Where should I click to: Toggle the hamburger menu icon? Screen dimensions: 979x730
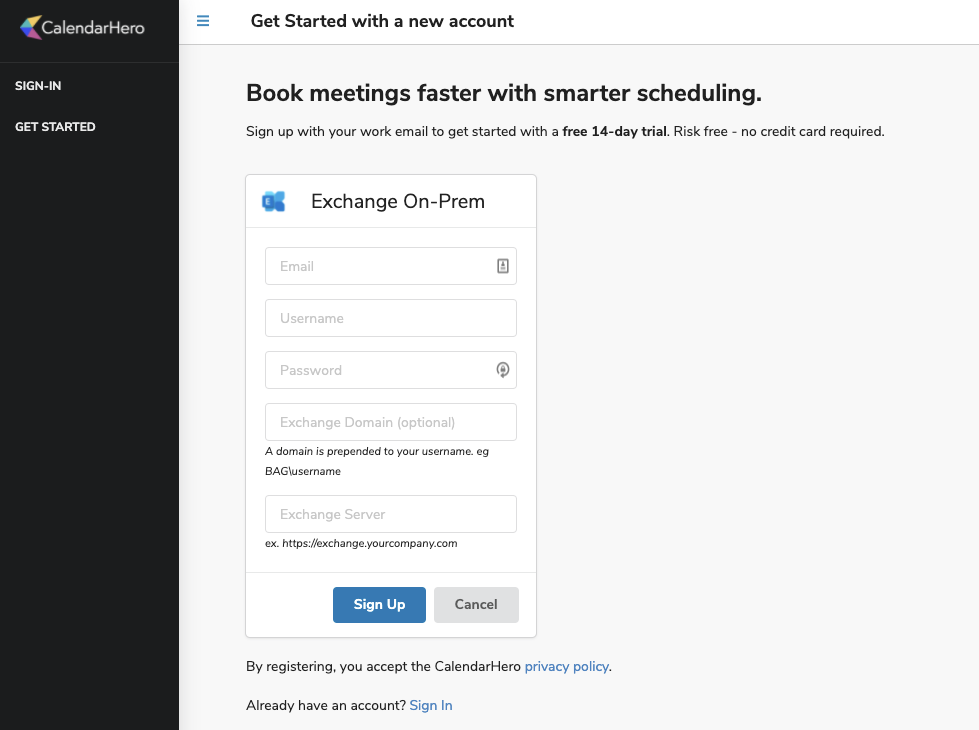coord(203,21)
